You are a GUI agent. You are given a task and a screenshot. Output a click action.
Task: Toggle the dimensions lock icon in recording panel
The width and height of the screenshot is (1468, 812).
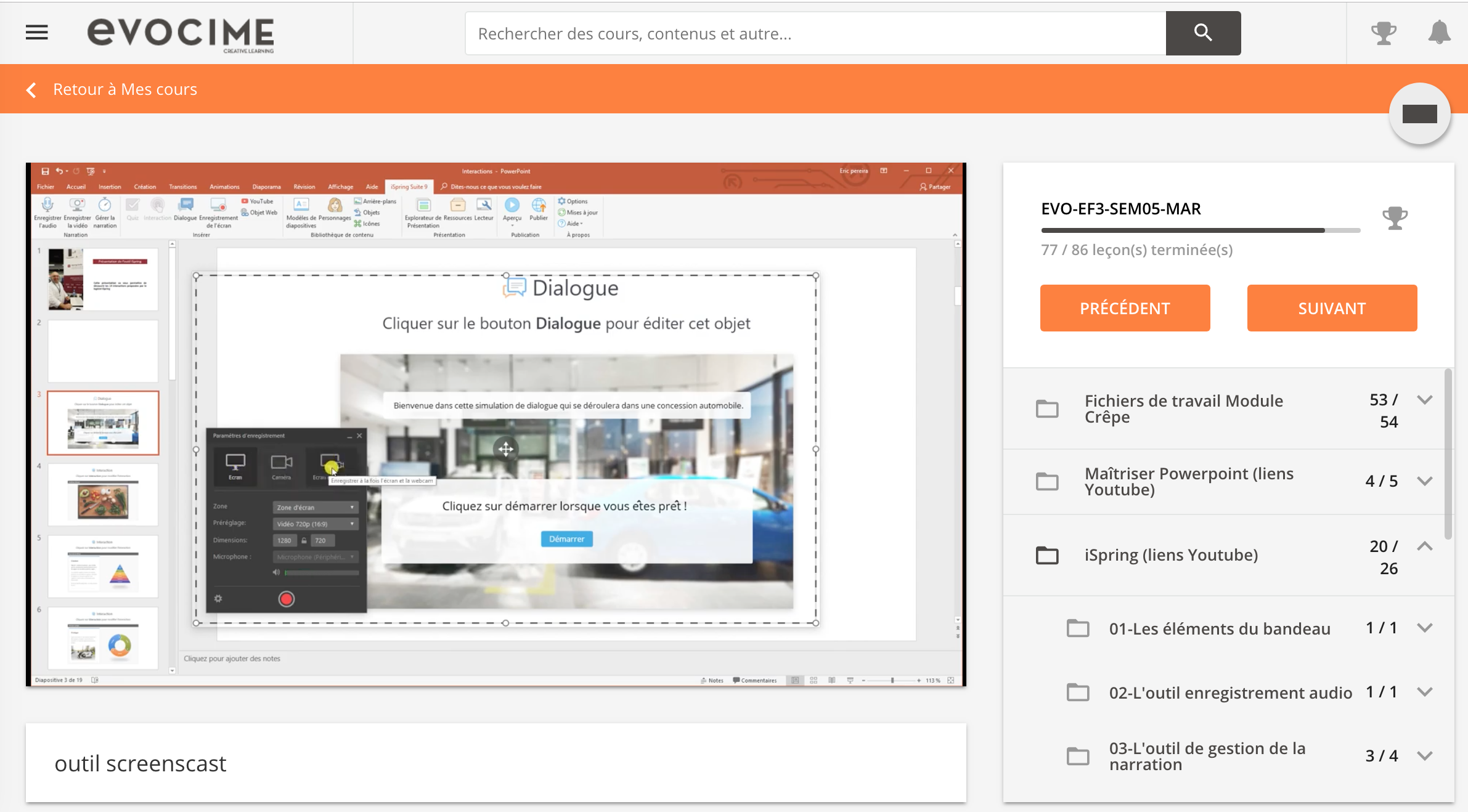click(x=304, y=540)
